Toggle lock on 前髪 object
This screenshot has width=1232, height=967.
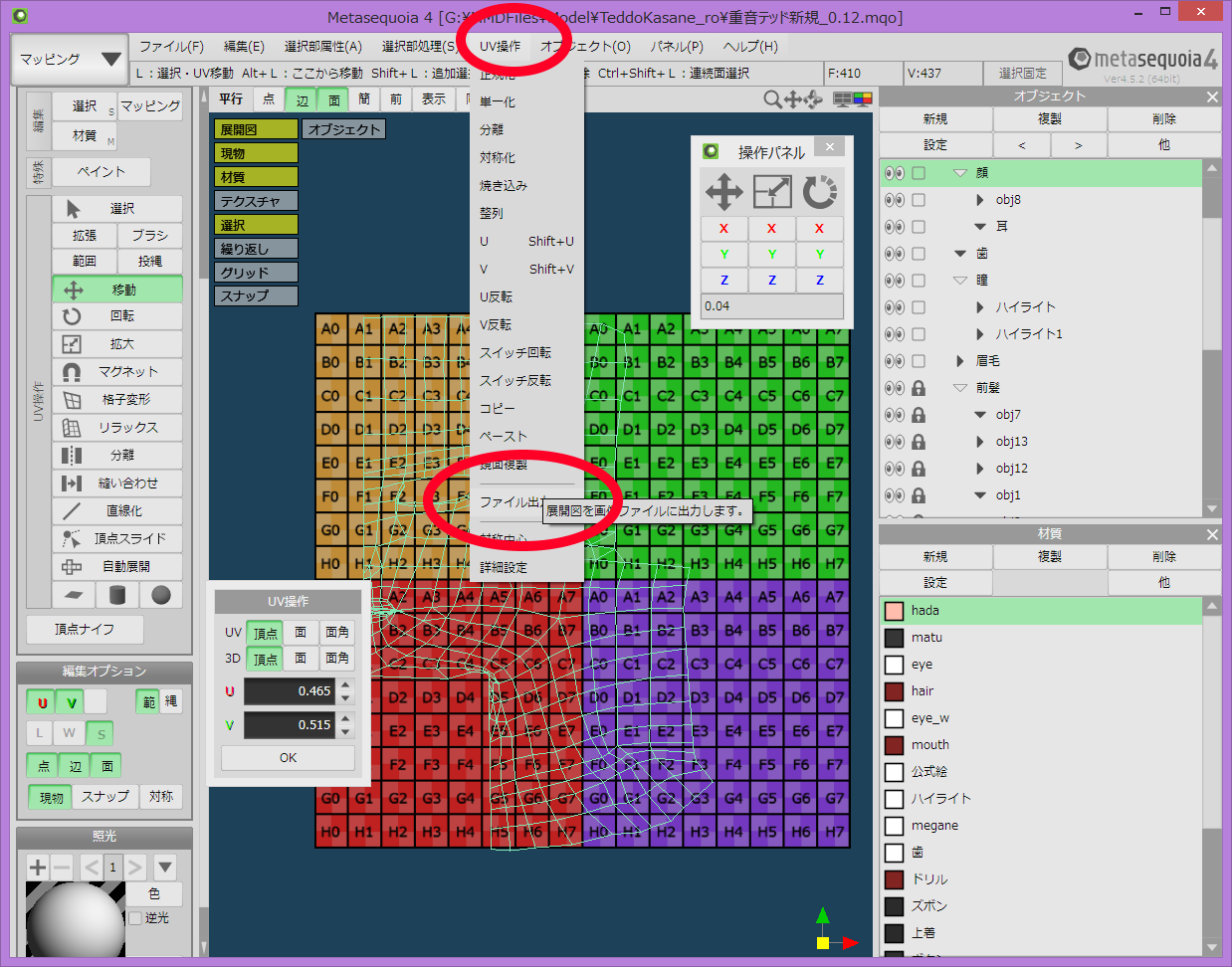coord(919,388)
